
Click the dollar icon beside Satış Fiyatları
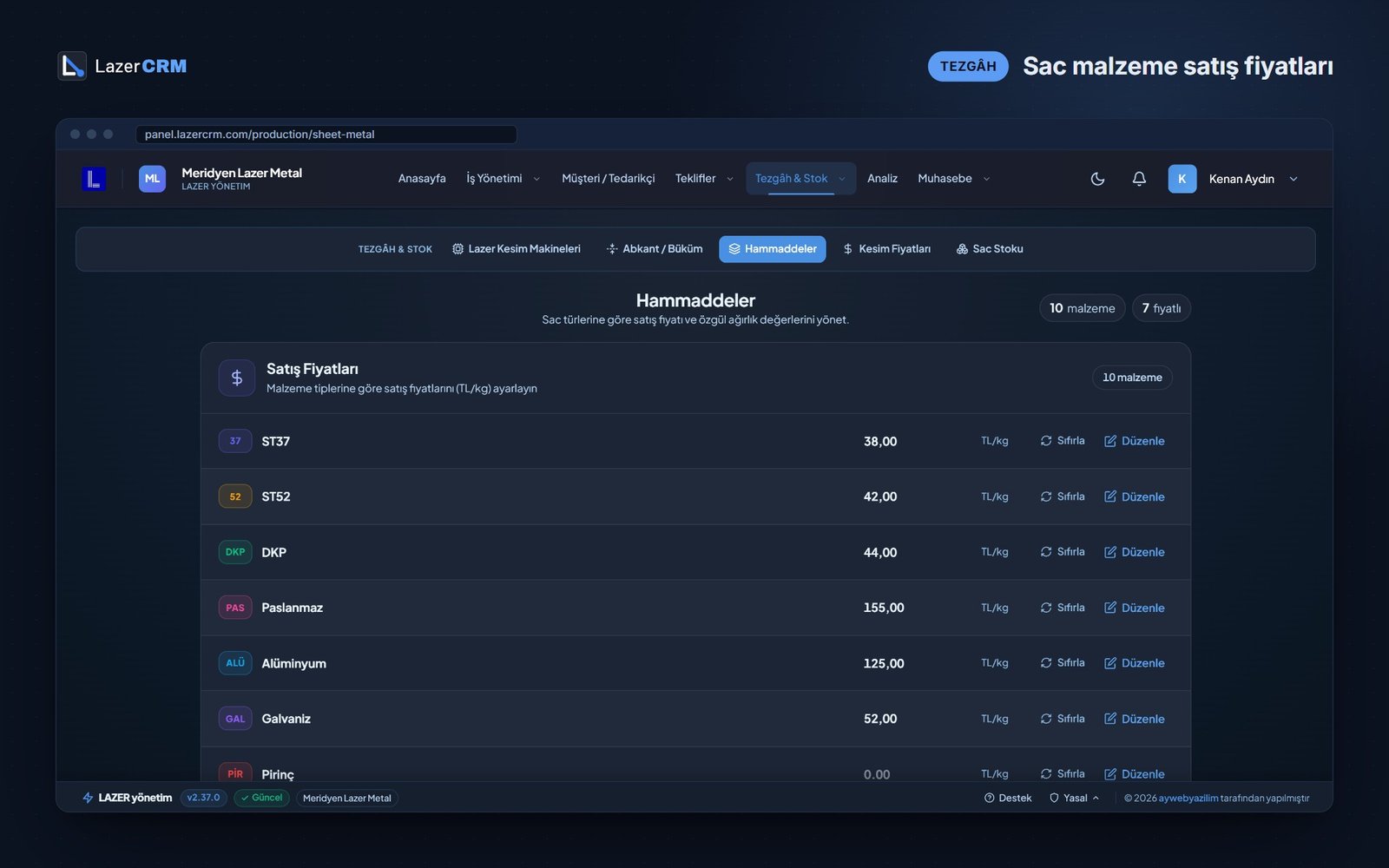[237, 378]
